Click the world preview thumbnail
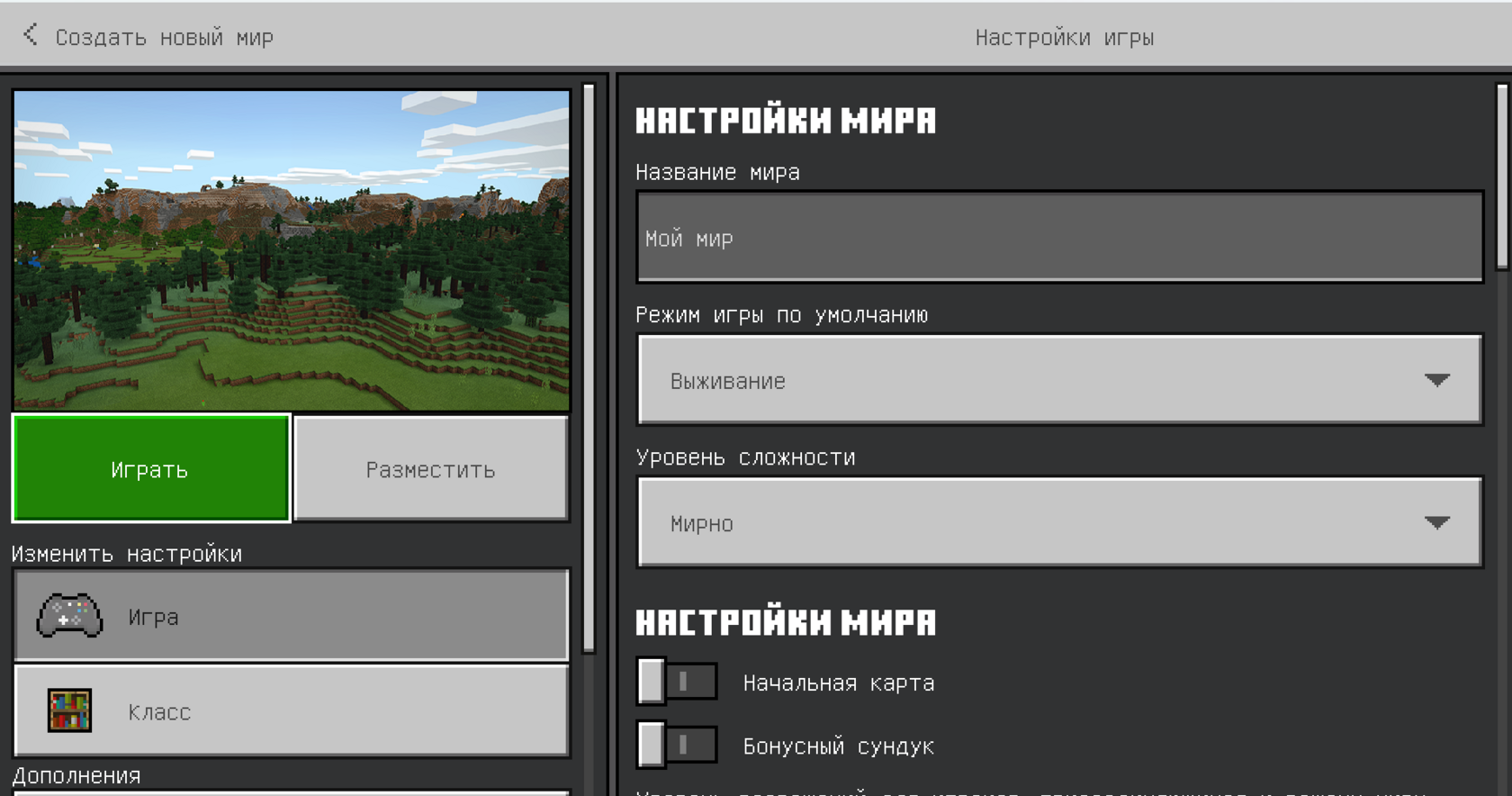1512x796 pixels. pos(292,250)
